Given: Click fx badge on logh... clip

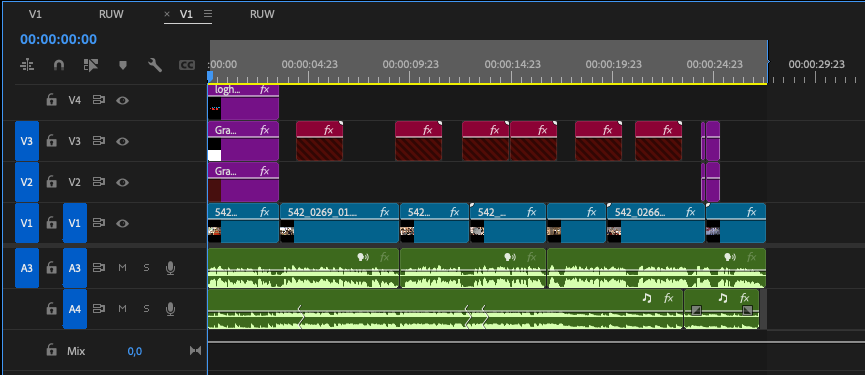Looking at the screenshot, I should click(265, 89).
